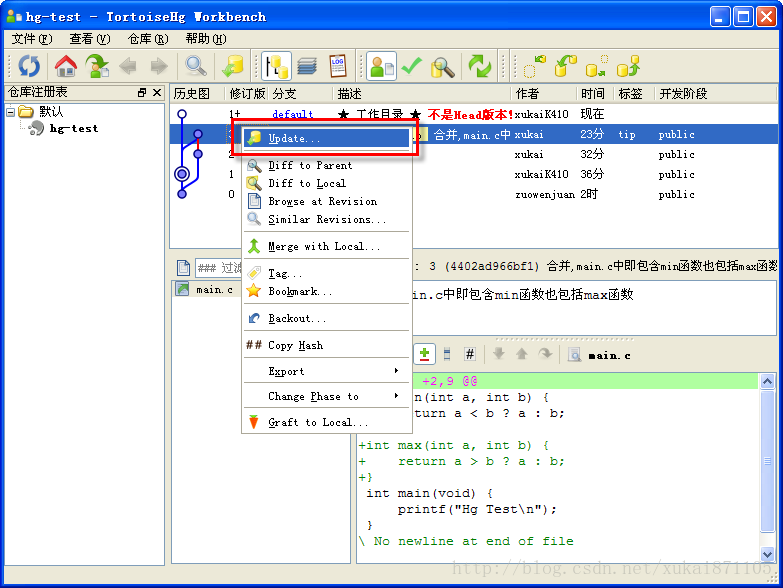The height and width of the screenshot is (588, 783).
Task: Click the 作者 column header
Action: pos(543,94)
